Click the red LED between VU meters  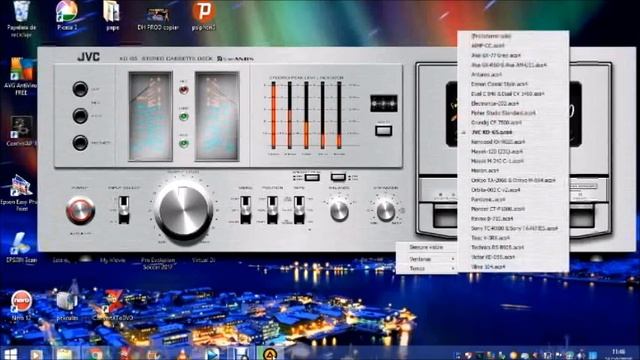tap(184, 90)
